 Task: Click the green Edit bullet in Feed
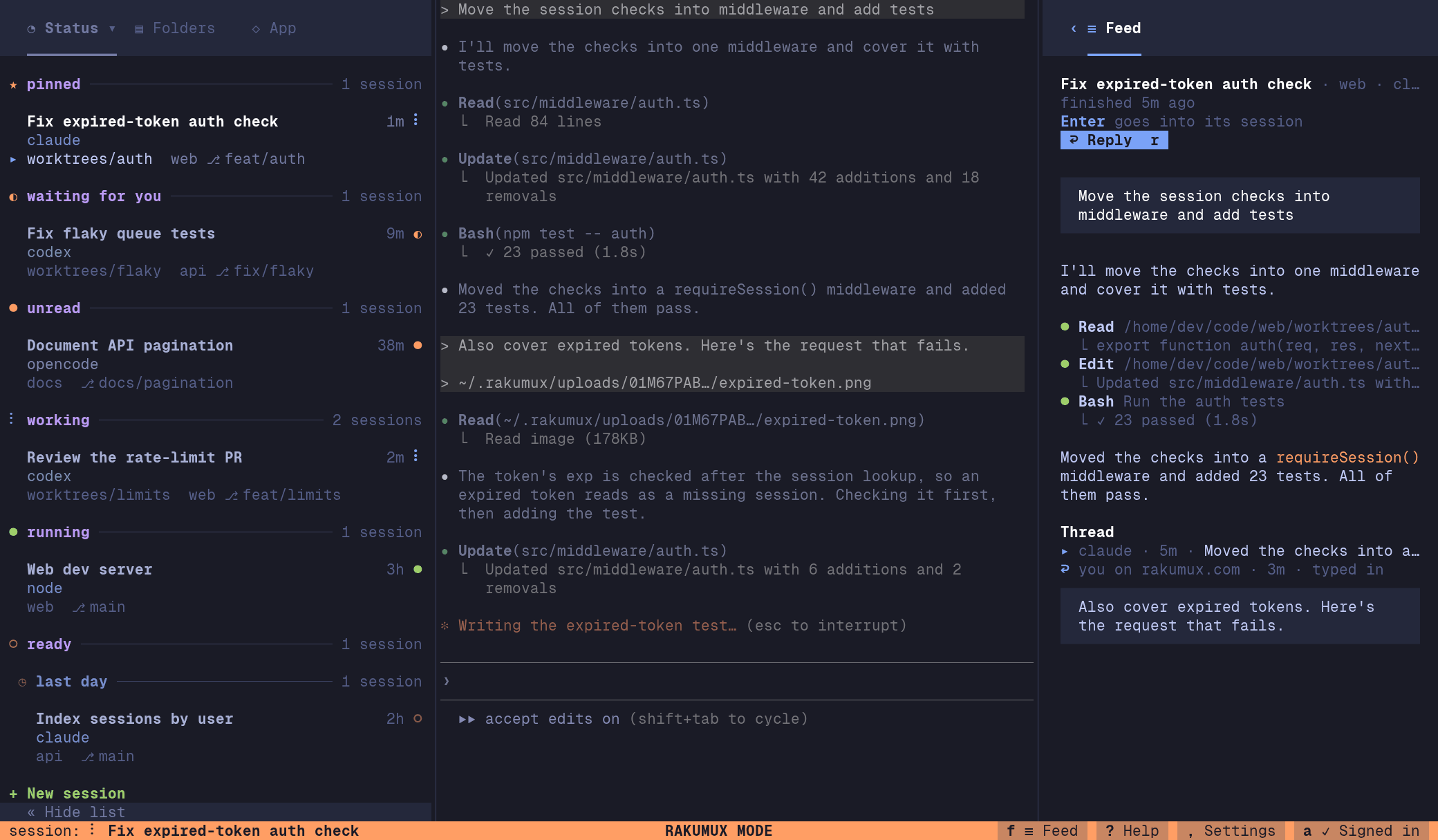[1065, 364]
